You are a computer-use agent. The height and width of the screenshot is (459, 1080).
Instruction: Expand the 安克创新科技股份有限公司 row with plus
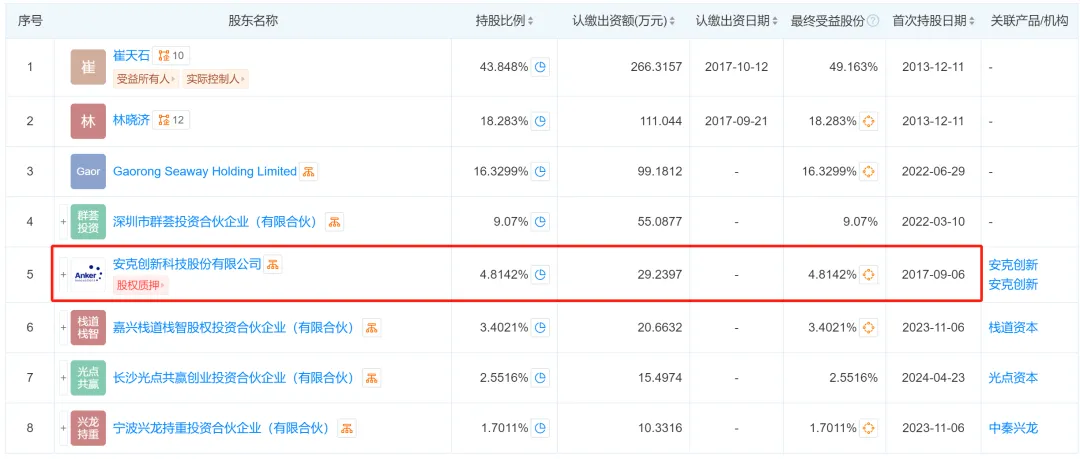pyautogui.click(x=63, y=274)
